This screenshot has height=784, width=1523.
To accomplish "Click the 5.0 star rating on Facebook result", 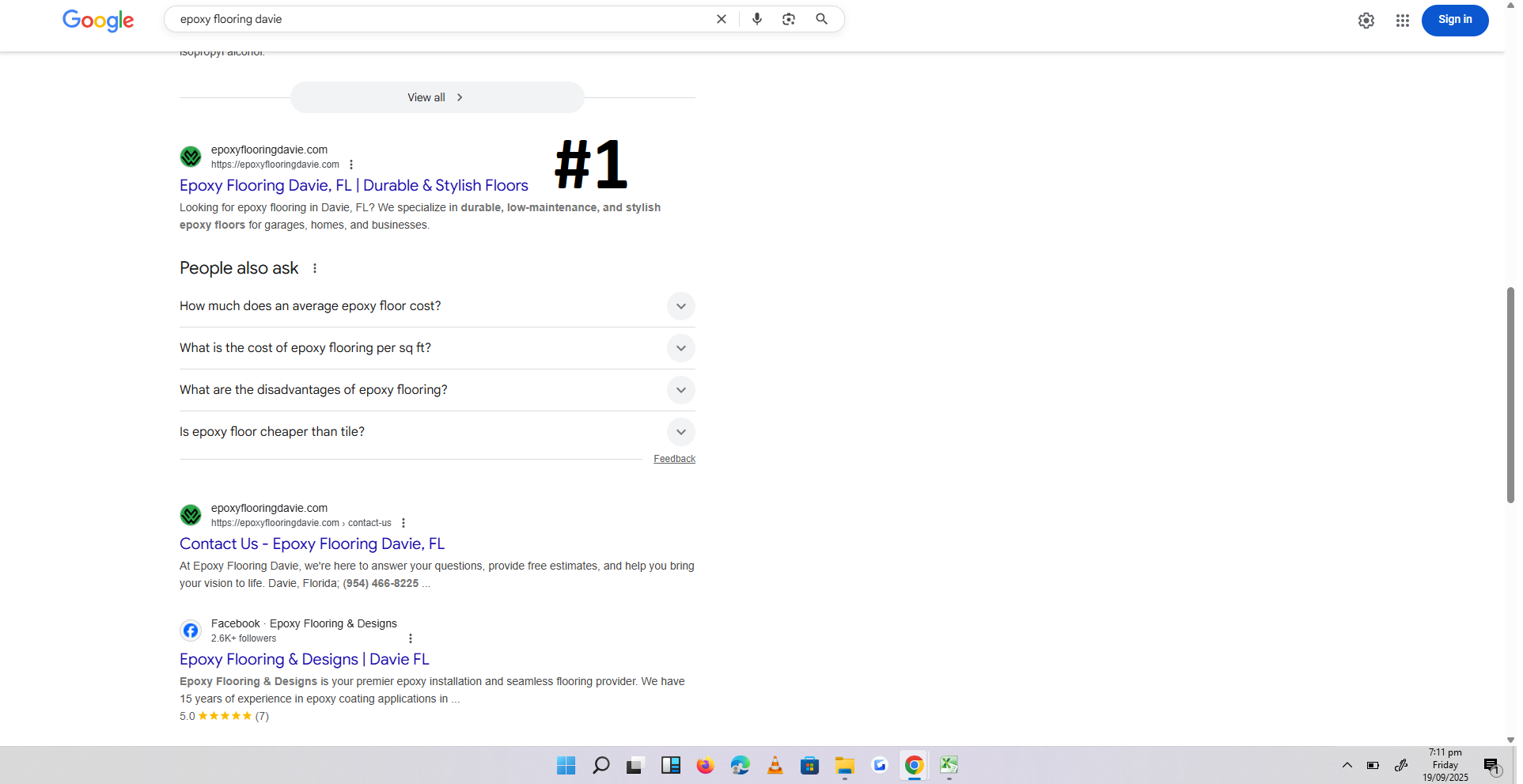I will (224, 716).
